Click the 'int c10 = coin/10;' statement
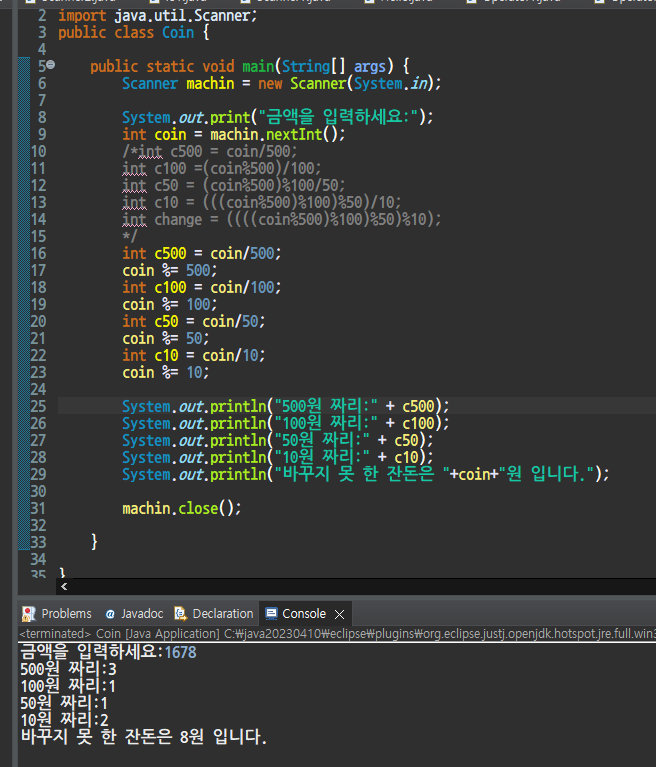The image size is (656, 767). pyautogui.click(x=194, y=355)
